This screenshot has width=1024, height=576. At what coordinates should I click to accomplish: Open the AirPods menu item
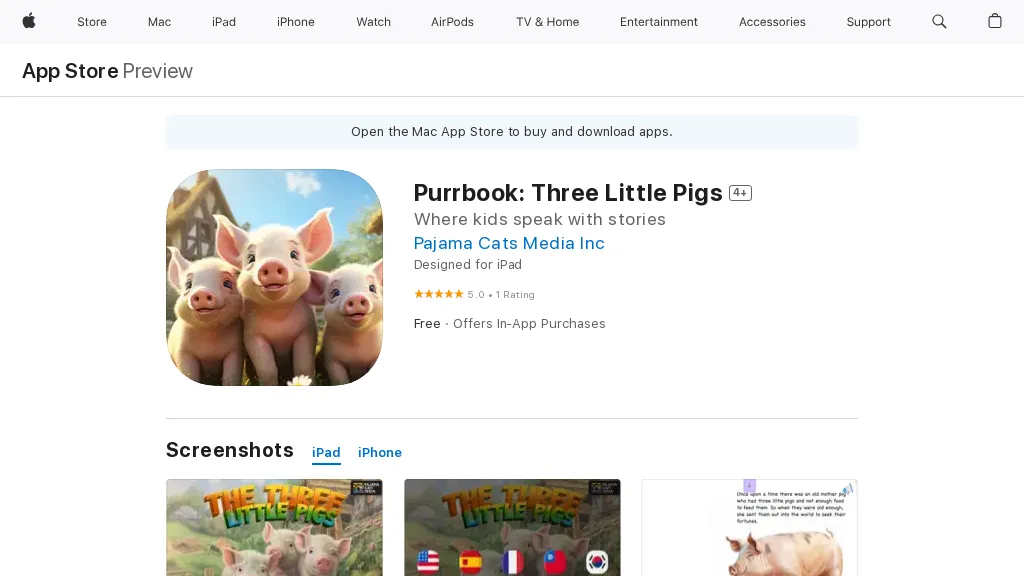pyautogui.click(x=452, y=22)
